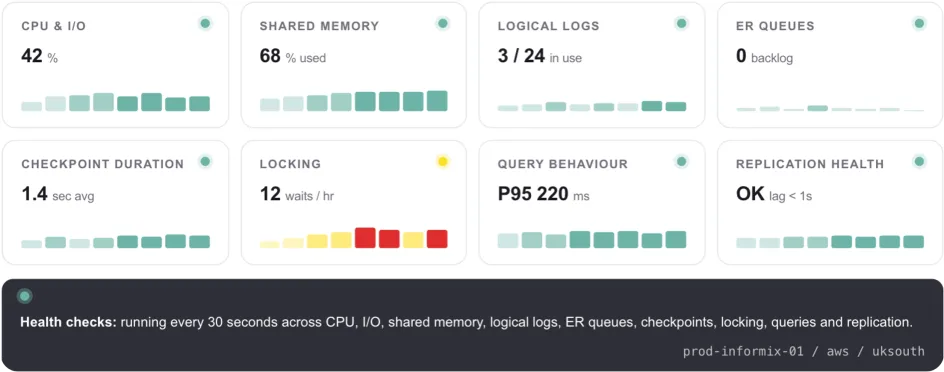Click the Replication Health status dot
944x372 pixels.
pos(919,161)
